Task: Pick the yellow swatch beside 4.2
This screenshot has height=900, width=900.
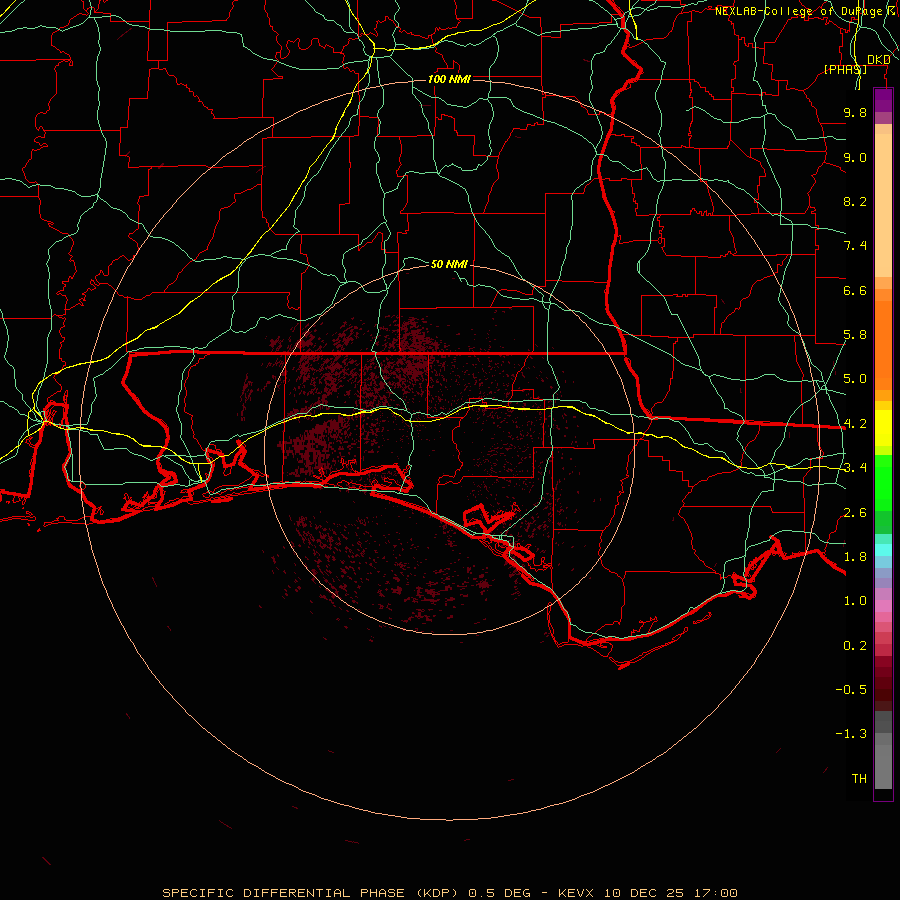Action: [x=883, y=428]
